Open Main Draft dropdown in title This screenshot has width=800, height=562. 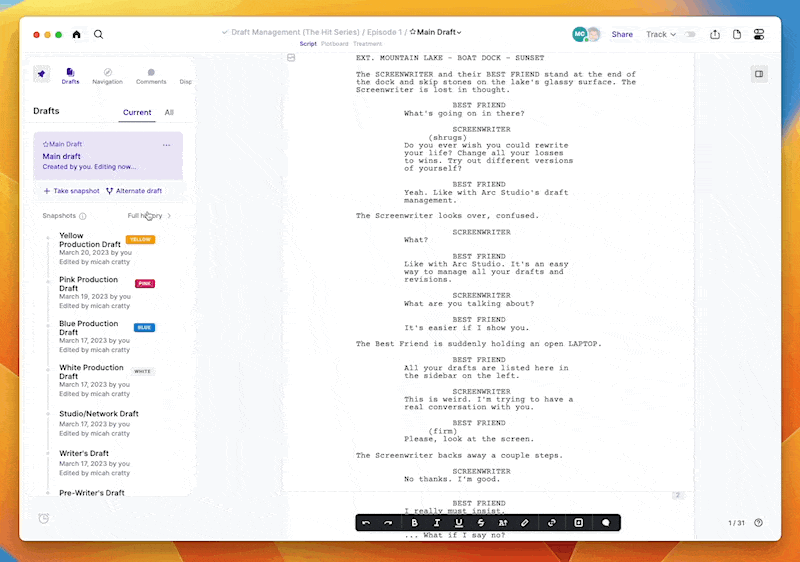click(436, 32)
